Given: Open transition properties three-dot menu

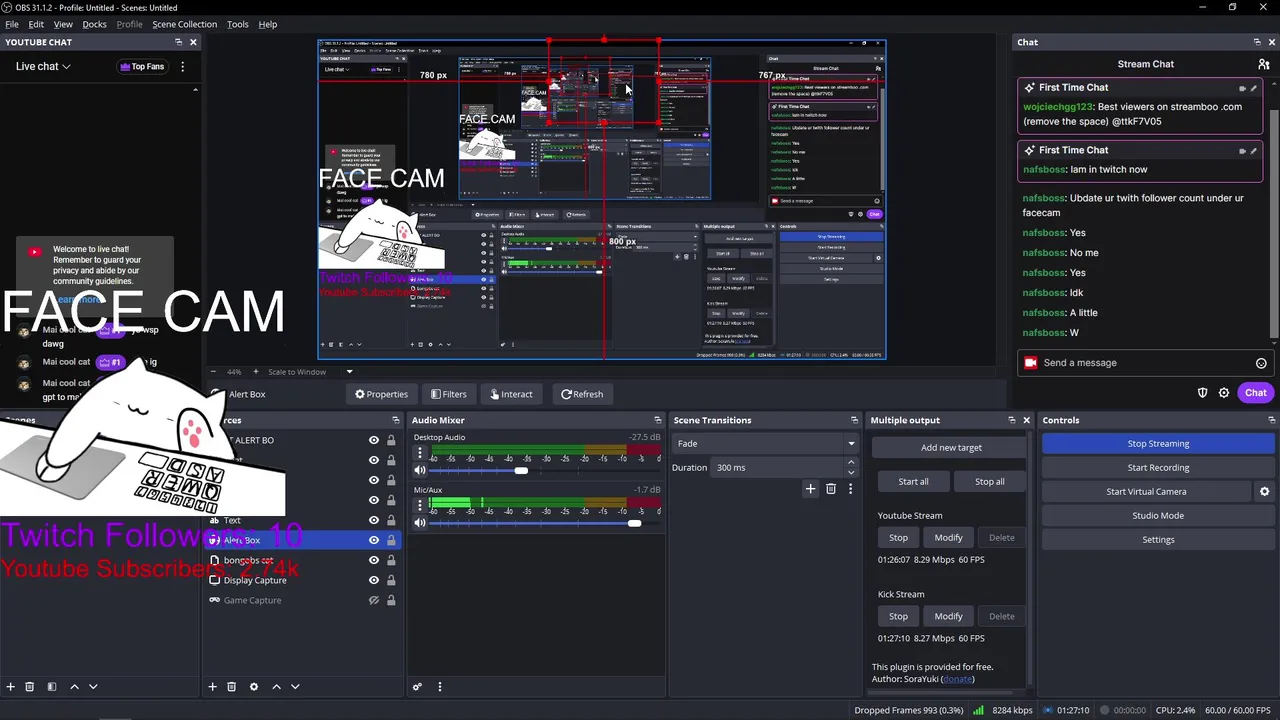Looking at the screenshot, I should 850,489.
